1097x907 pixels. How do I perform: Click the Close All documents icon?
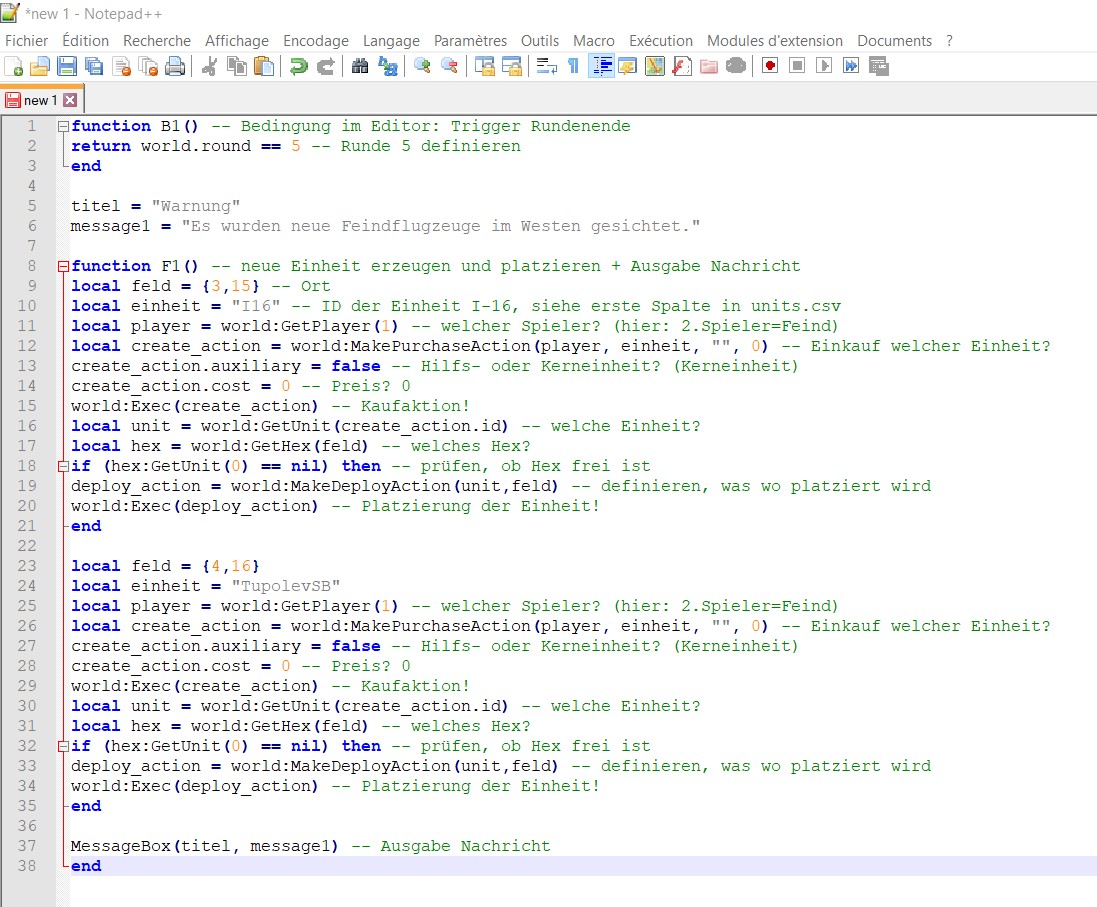[148, 66]
